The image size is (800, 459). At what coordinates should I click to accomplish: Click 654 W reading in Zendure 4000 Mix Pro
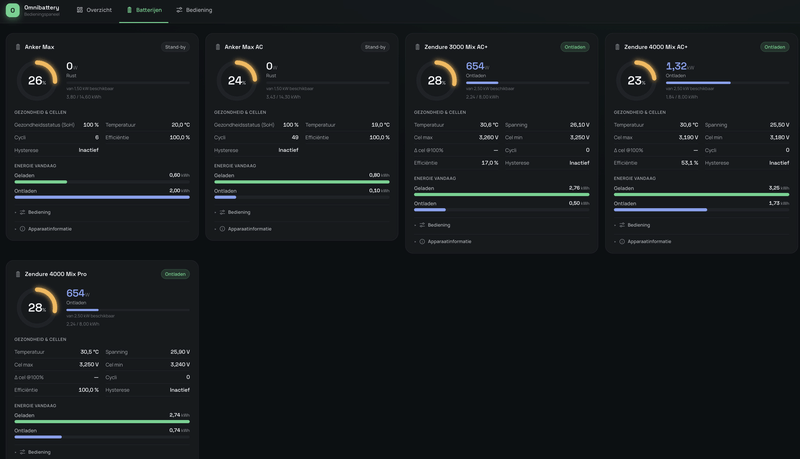[x=78, y=293]
